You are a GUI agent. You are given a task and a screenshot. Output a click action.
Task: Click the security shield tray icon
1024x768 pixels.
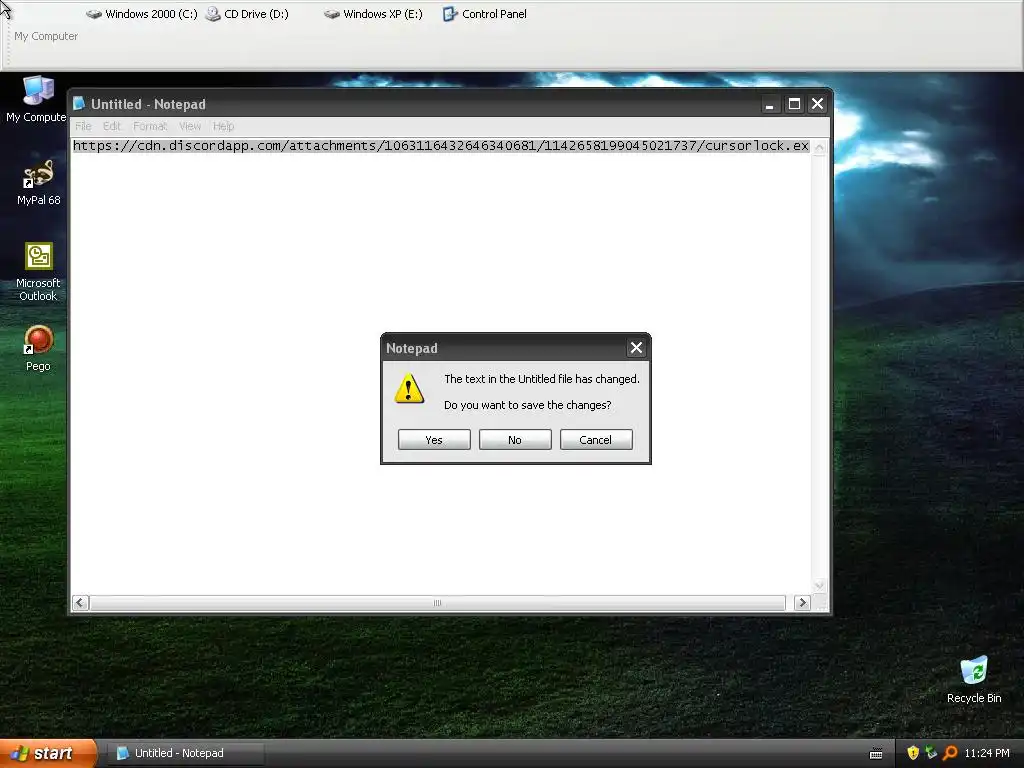(913, 753)
